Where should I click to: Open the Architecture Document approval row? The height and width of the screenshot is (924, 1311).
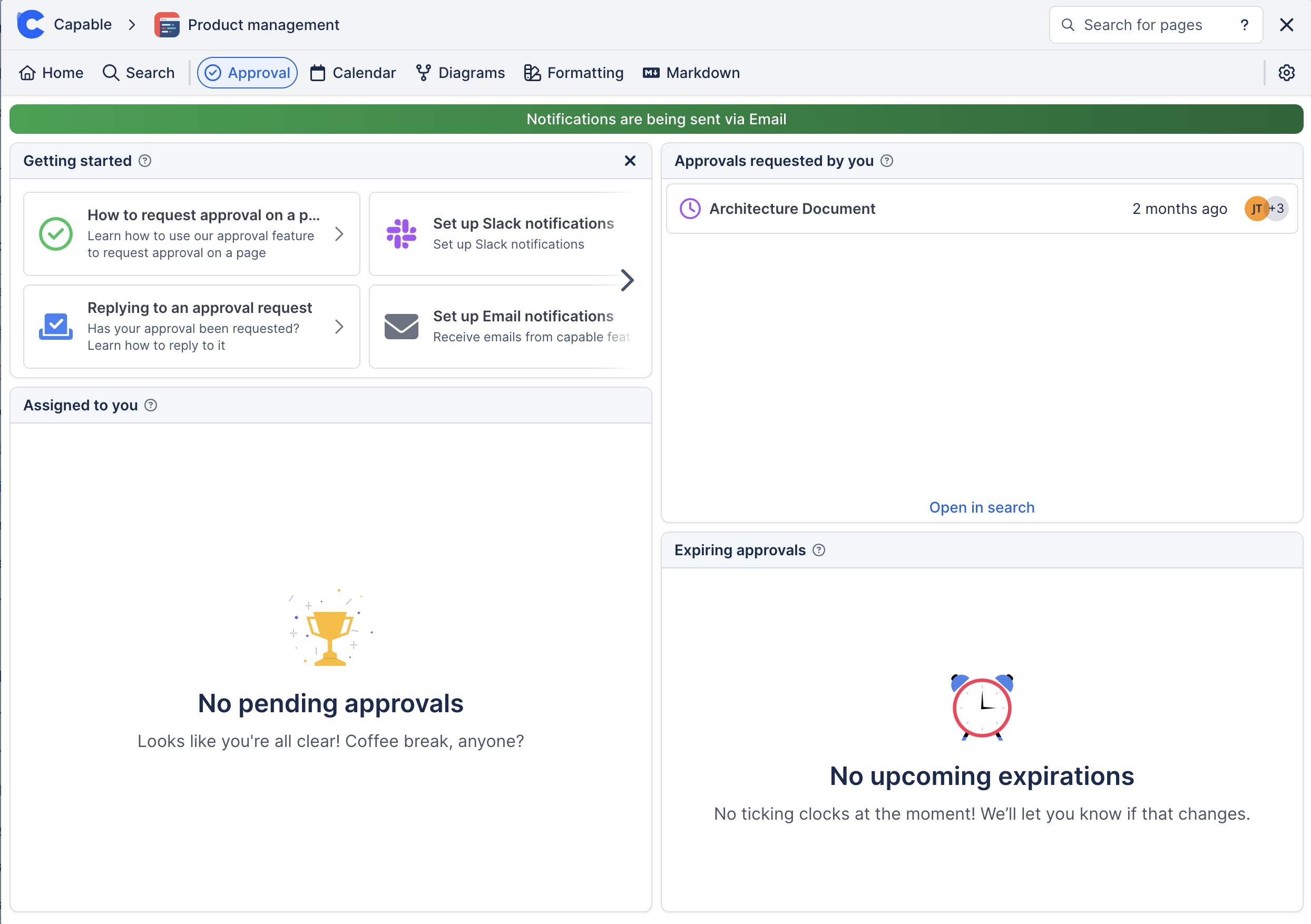pyautogui.click(x=791, y=208)
